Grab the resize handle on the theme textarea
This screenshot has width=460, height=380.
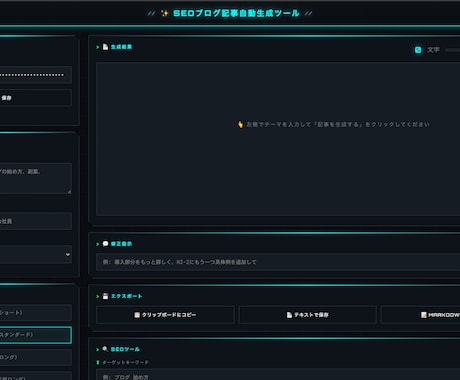(69, 192)
